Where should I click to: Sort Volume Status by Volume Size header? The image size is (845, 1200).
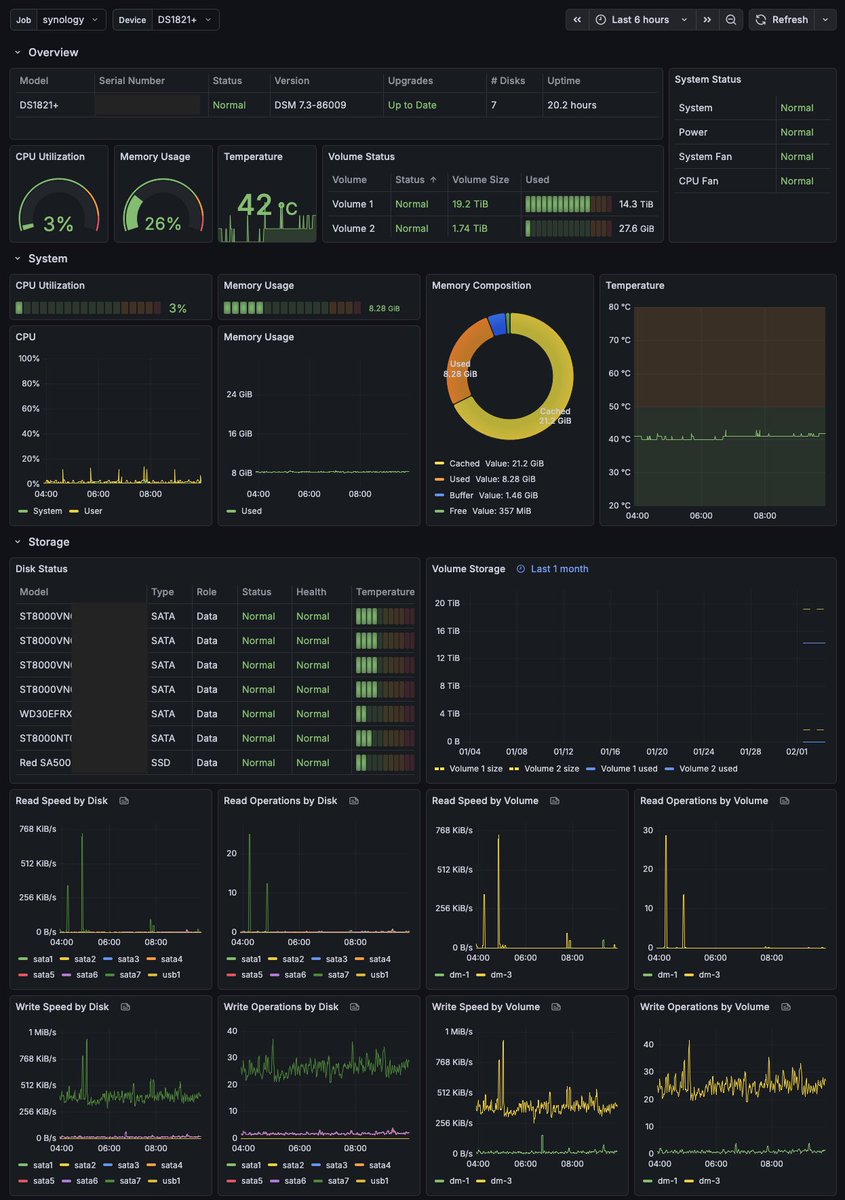tap(480, 180)
